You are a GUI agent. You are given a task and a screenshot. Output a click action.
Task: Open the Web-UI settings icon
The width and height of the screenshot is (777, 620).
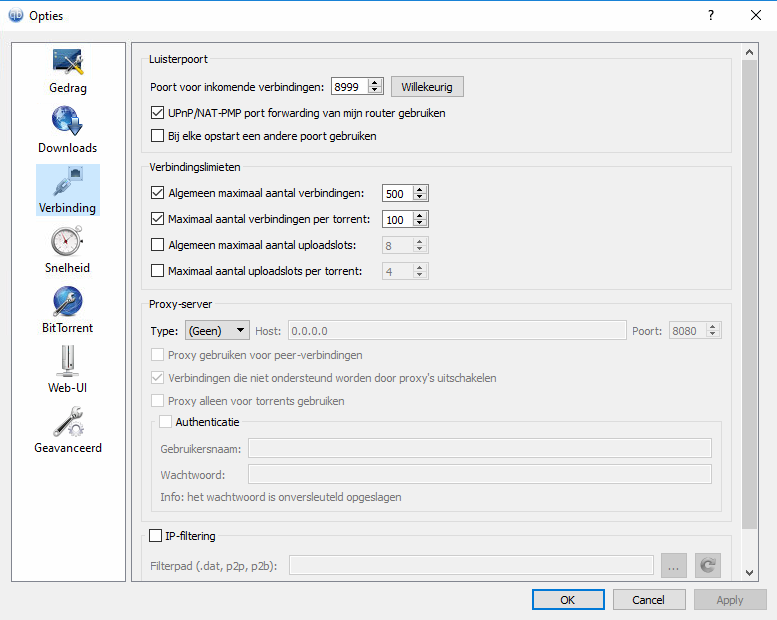pos(68,361)
